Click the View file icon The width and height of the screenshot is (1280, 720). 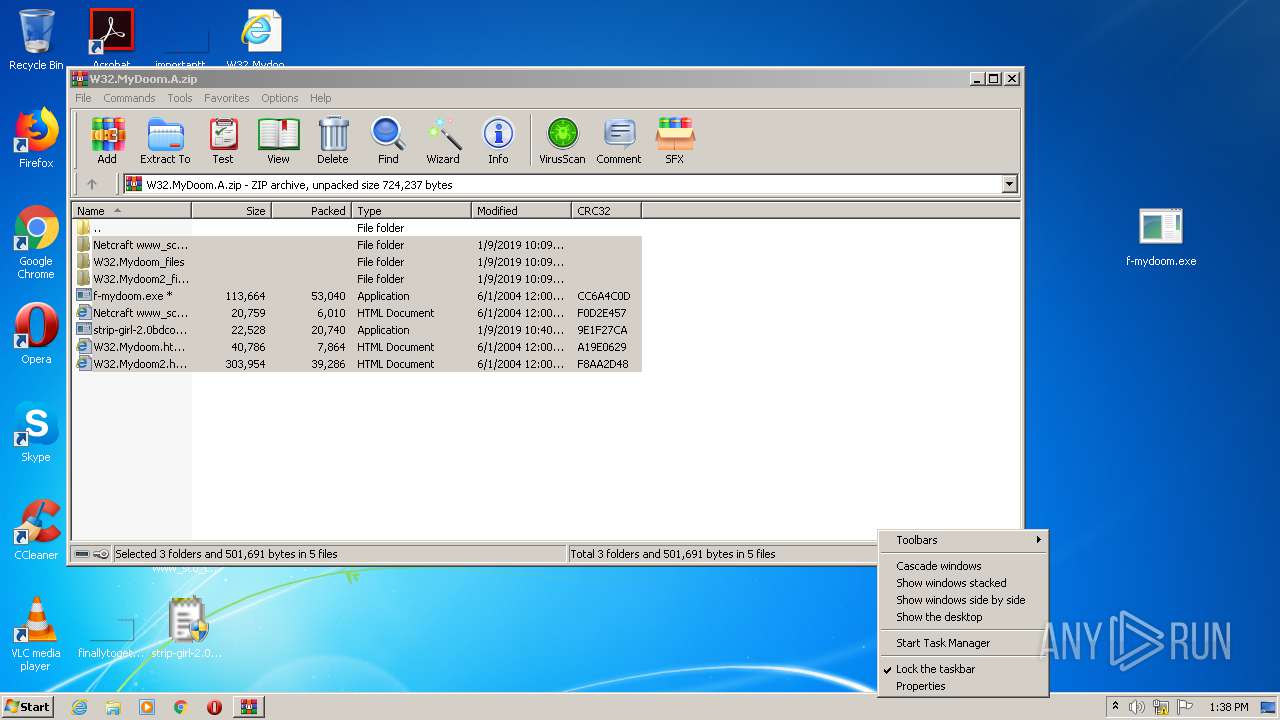278,140
